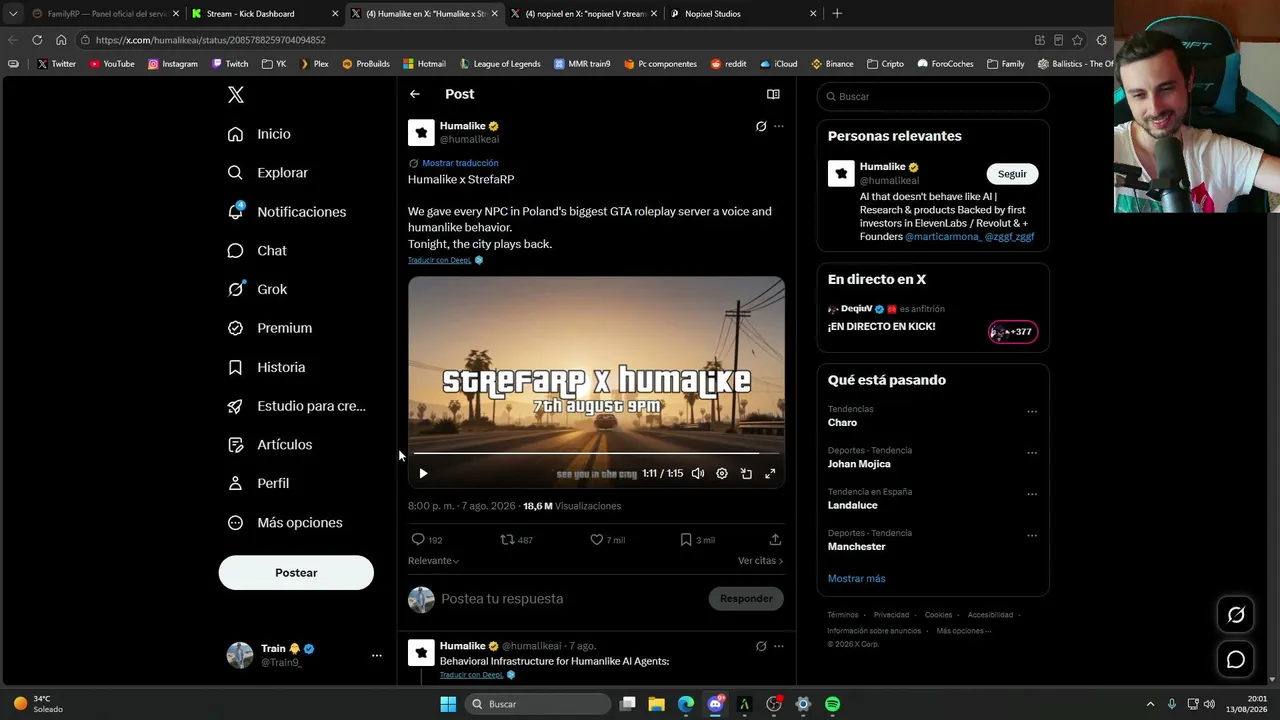Open Discord from the taskbar
The height and width of the screenshot is (720, 1280).
tap(715, 704)
